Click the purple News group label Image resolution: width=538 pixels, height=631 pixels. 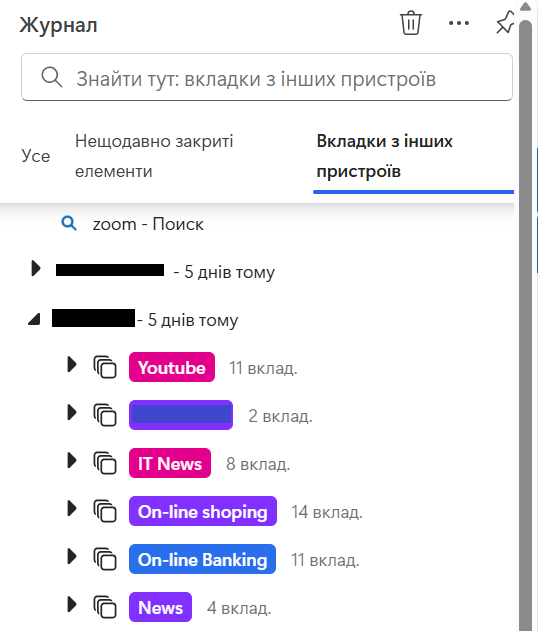[x=160, y=607]
